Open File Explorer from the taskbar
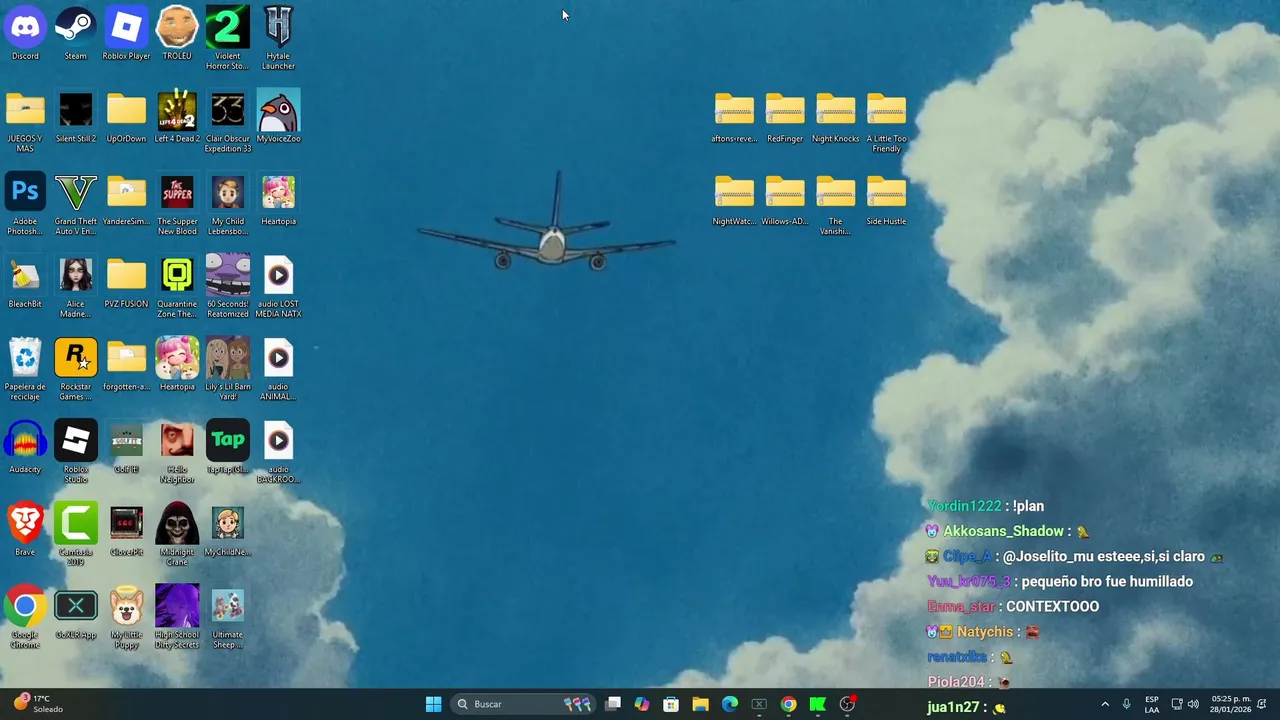The width and height of the screenshot is (1280, 720). pyautogui.click(x=700, y=704)
